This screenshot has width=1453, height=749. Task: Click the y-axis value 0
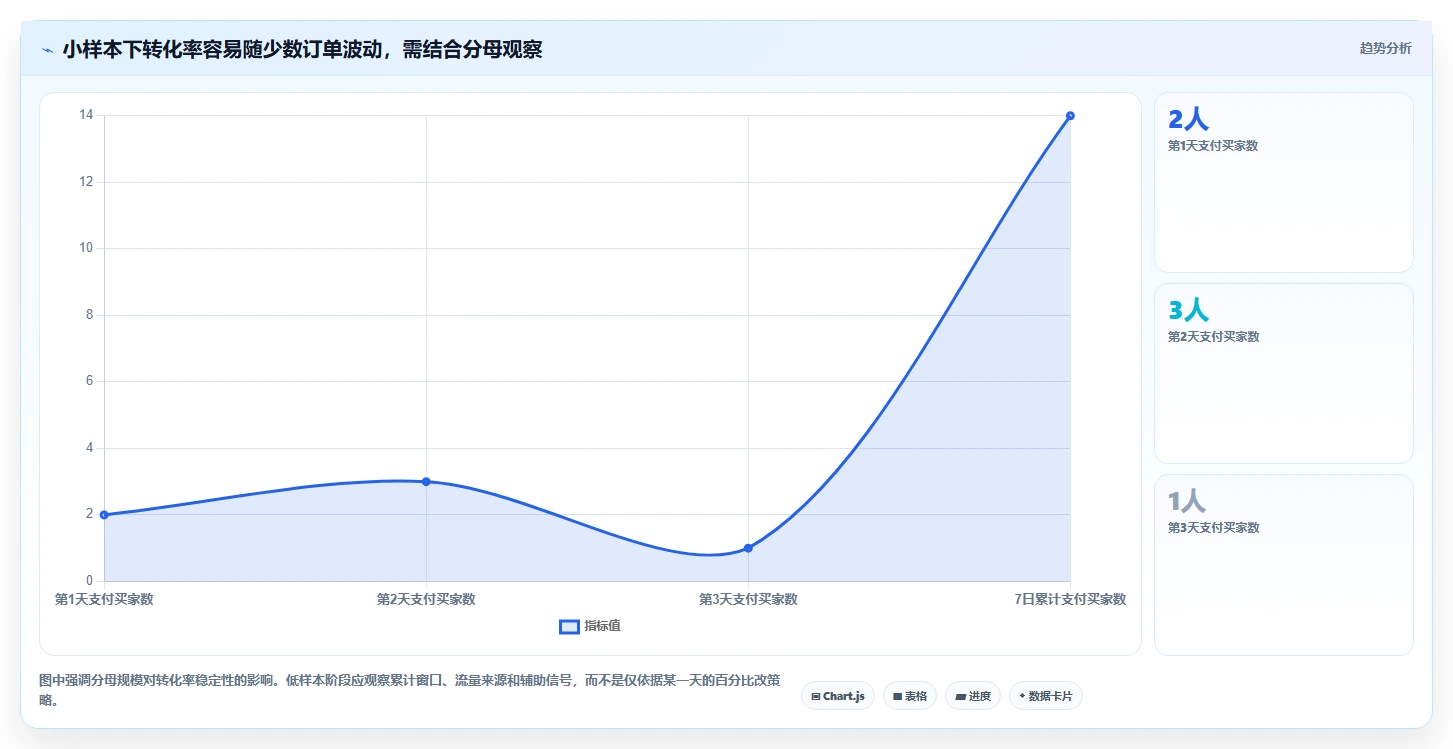tap(89, 581)
